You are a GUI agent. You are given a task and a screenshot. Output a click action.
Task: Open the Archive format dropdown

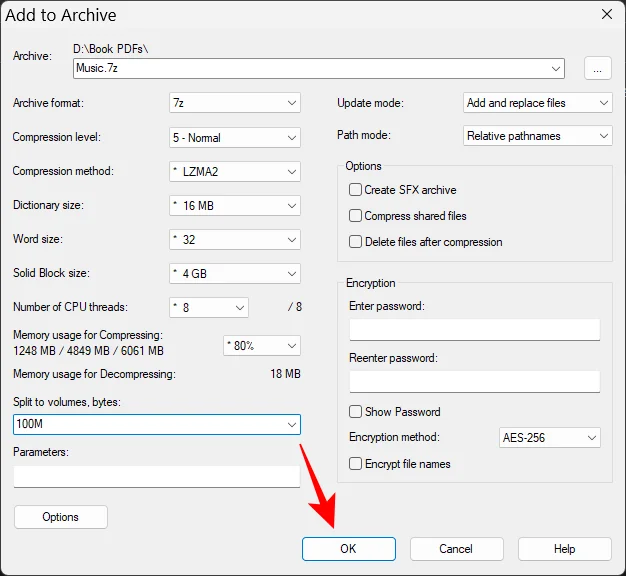pos(235,103)
